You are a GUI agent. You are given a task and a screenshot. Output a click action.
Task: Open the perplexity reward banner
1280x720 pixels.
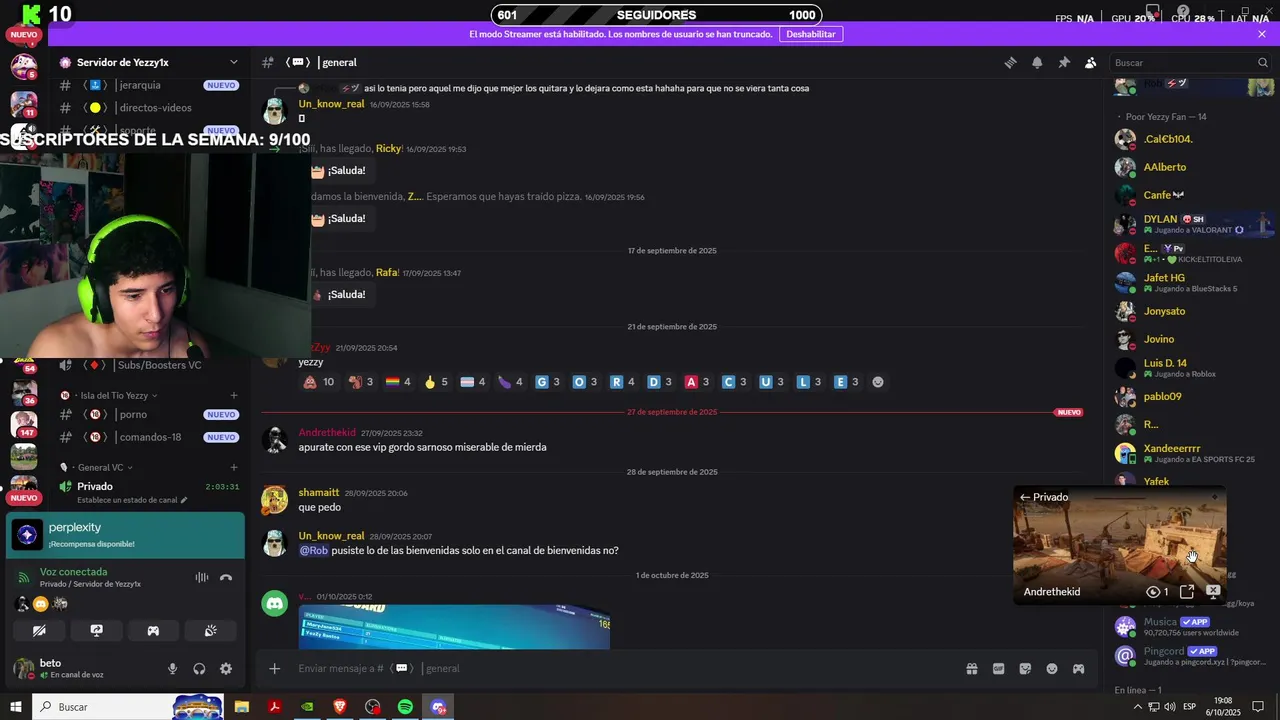(125, 535)
